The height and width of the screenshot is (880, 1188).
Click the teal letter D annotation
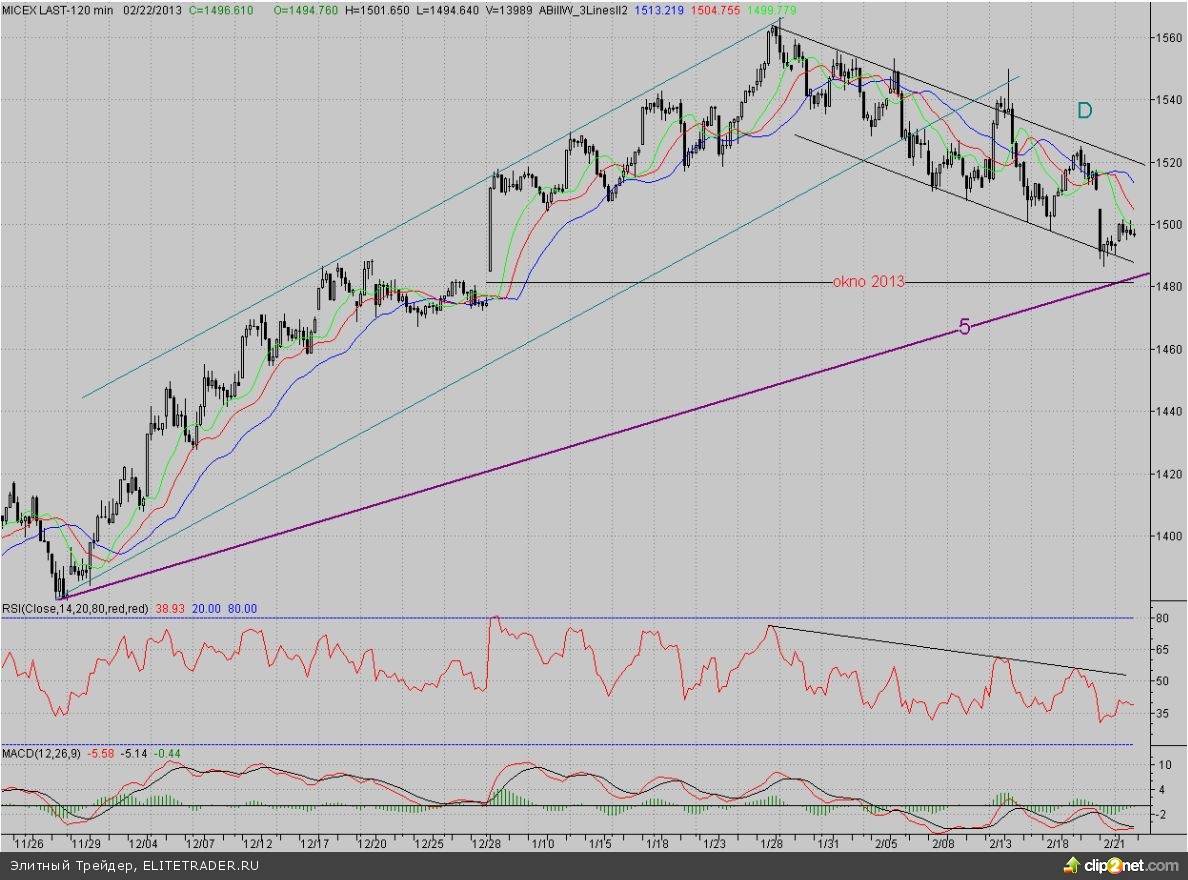[x=1083, y=109]
